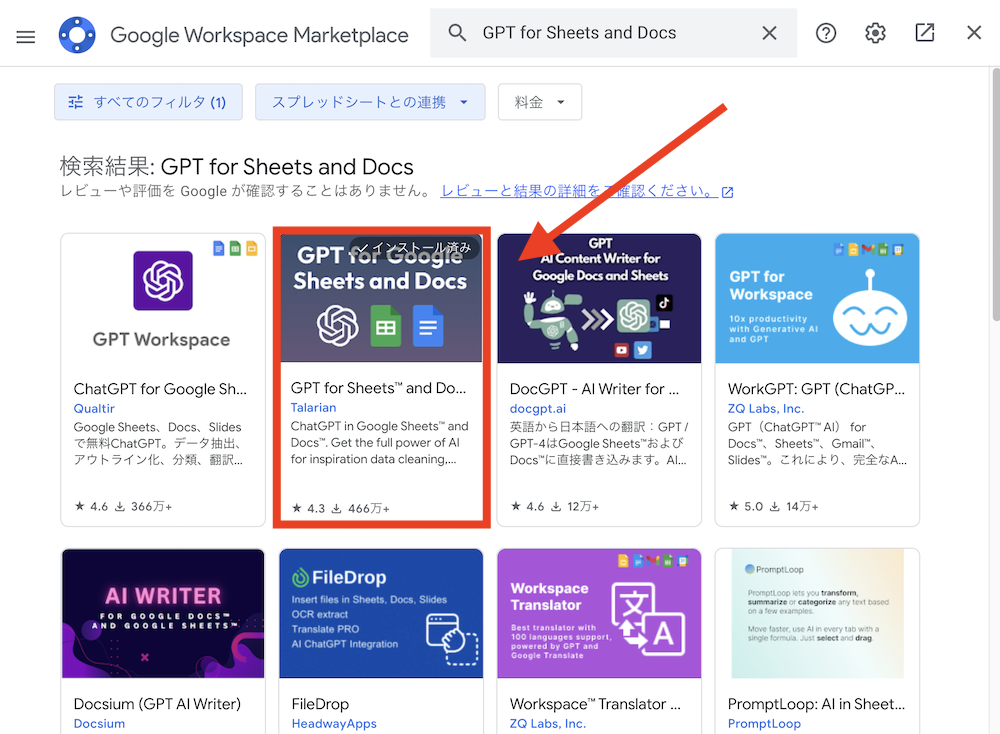Click インストール済み installed badge
This screenshot has width=1000, height=734.
[413, 247]
